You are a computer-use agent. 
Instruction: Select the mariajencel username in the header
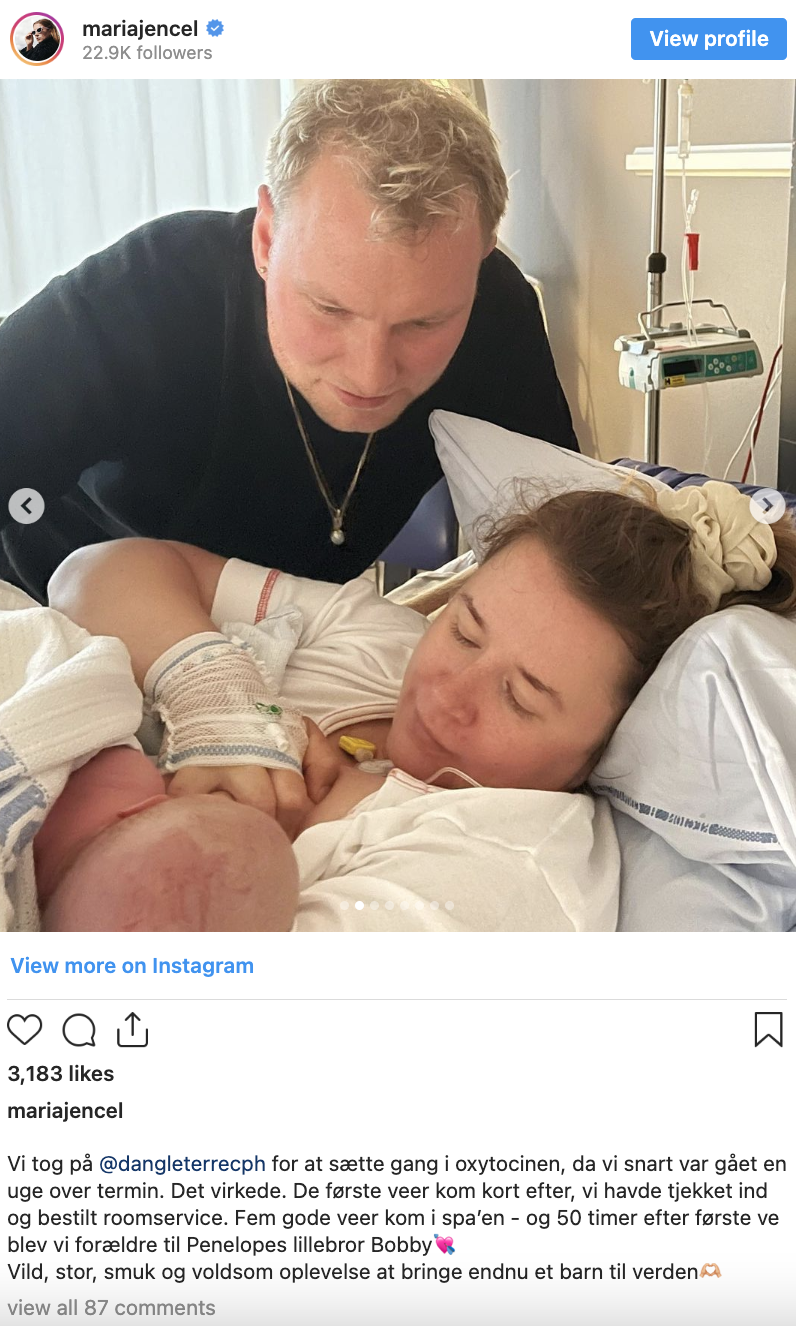coord(140,29)
